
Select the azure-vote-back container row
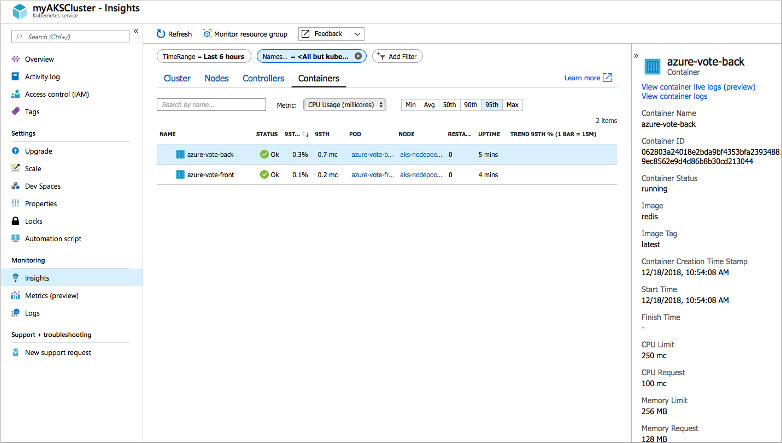point(387,154)
